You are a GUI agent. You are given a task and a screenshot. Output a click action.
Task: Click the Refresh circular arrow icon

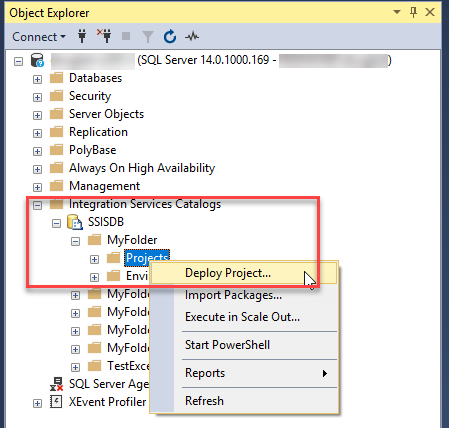[170, 36]
